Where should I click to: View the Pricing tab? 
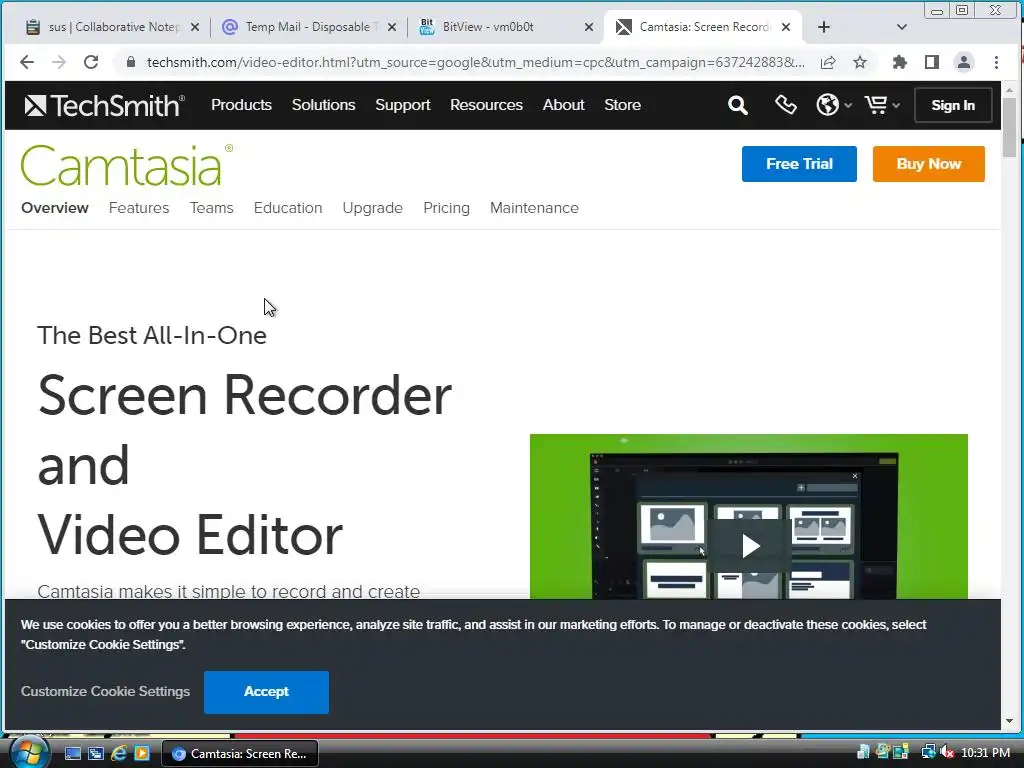(446, 208)
